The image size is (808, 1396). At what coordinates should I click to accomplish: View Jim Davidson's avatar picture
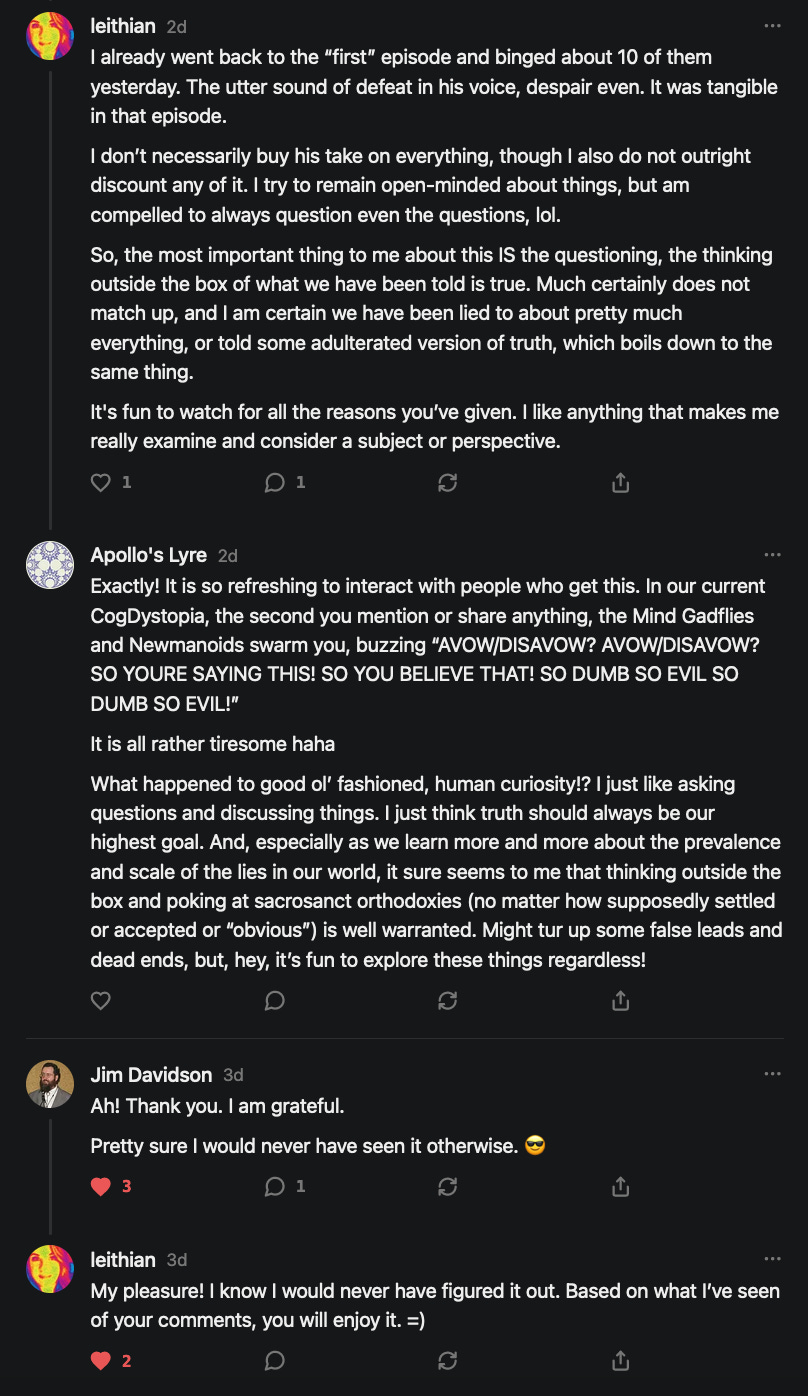point(50,1084)
